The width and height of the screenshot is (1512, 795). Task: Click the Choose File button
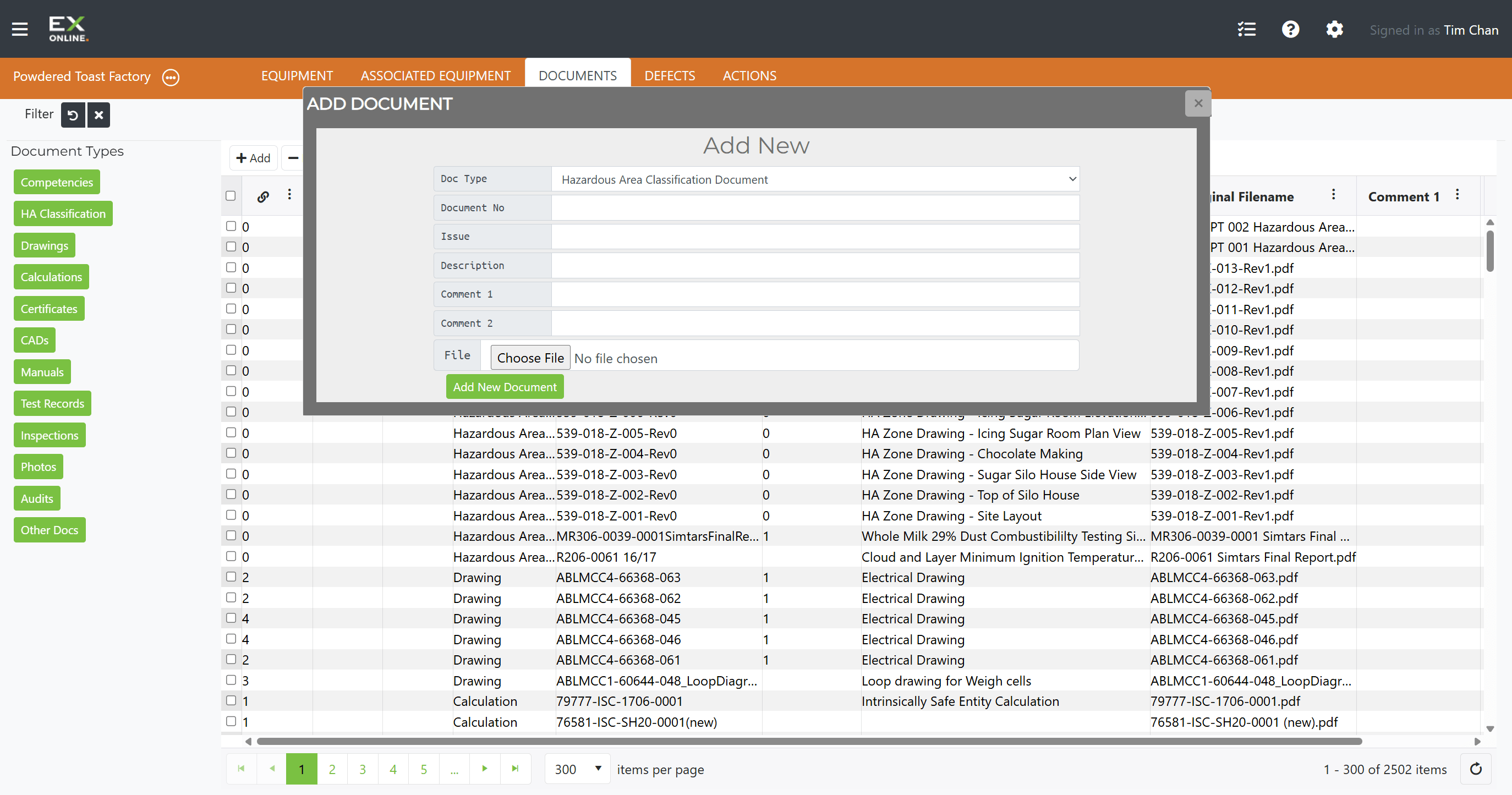530,358
